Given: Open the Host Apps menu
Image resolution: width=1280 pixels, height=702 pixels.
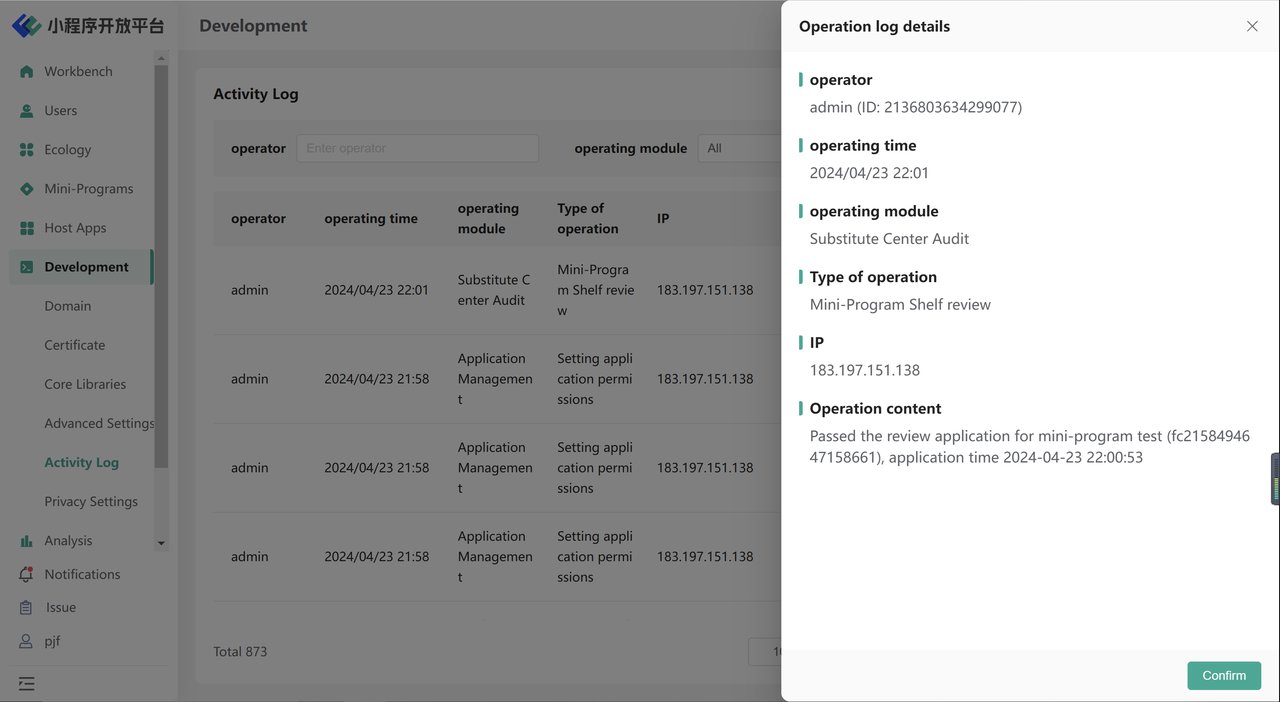Looking at the screenshot, I should pyautogui.click(x=75, y=228).
